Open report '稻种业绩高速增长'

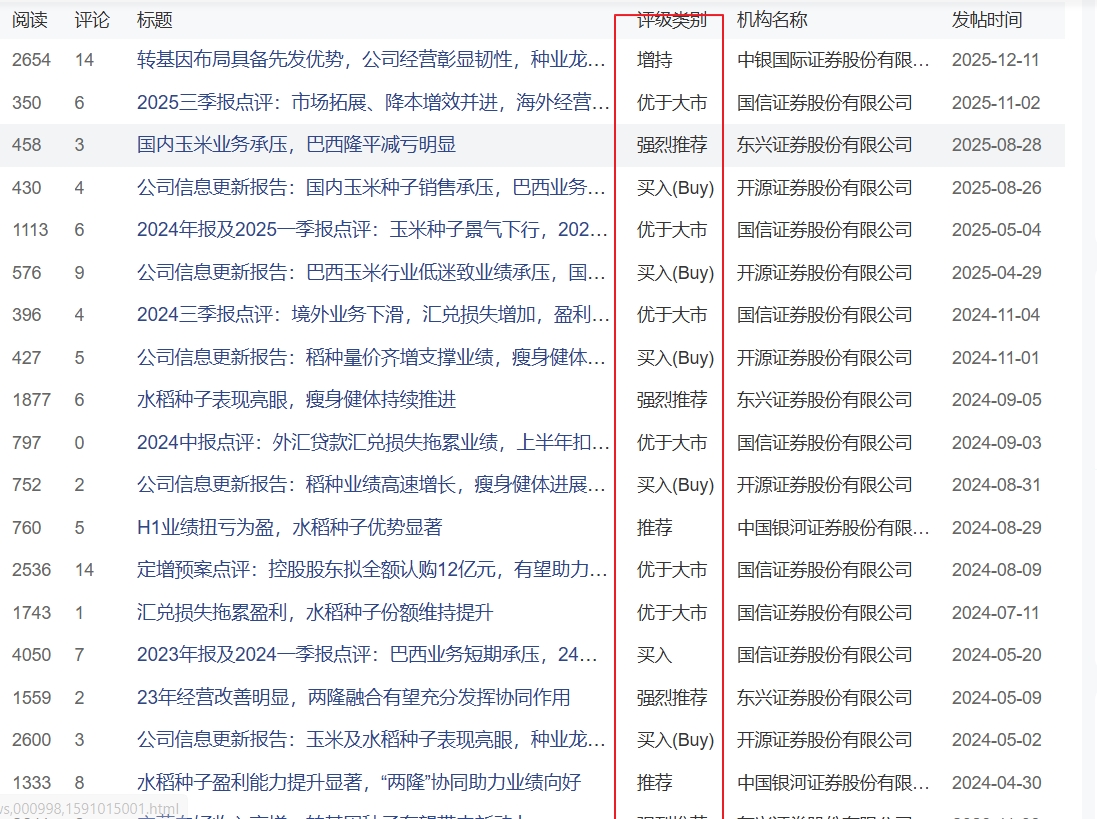371,485
